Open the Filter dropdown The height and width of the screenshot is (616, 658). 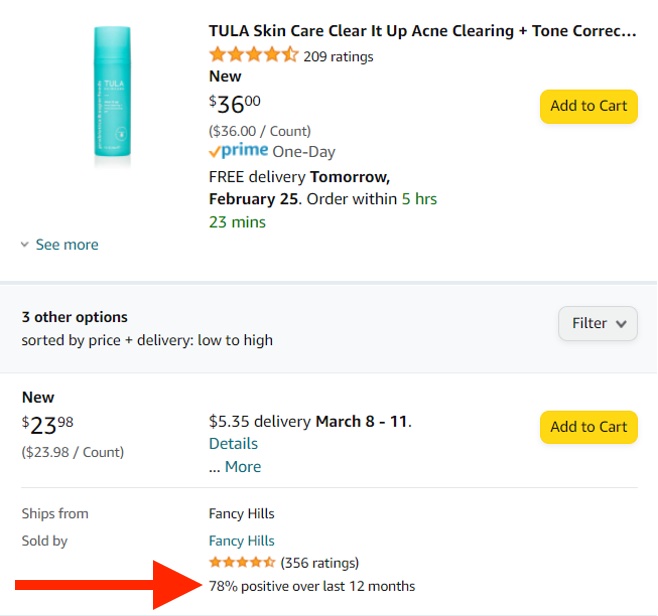coord(597,323)
